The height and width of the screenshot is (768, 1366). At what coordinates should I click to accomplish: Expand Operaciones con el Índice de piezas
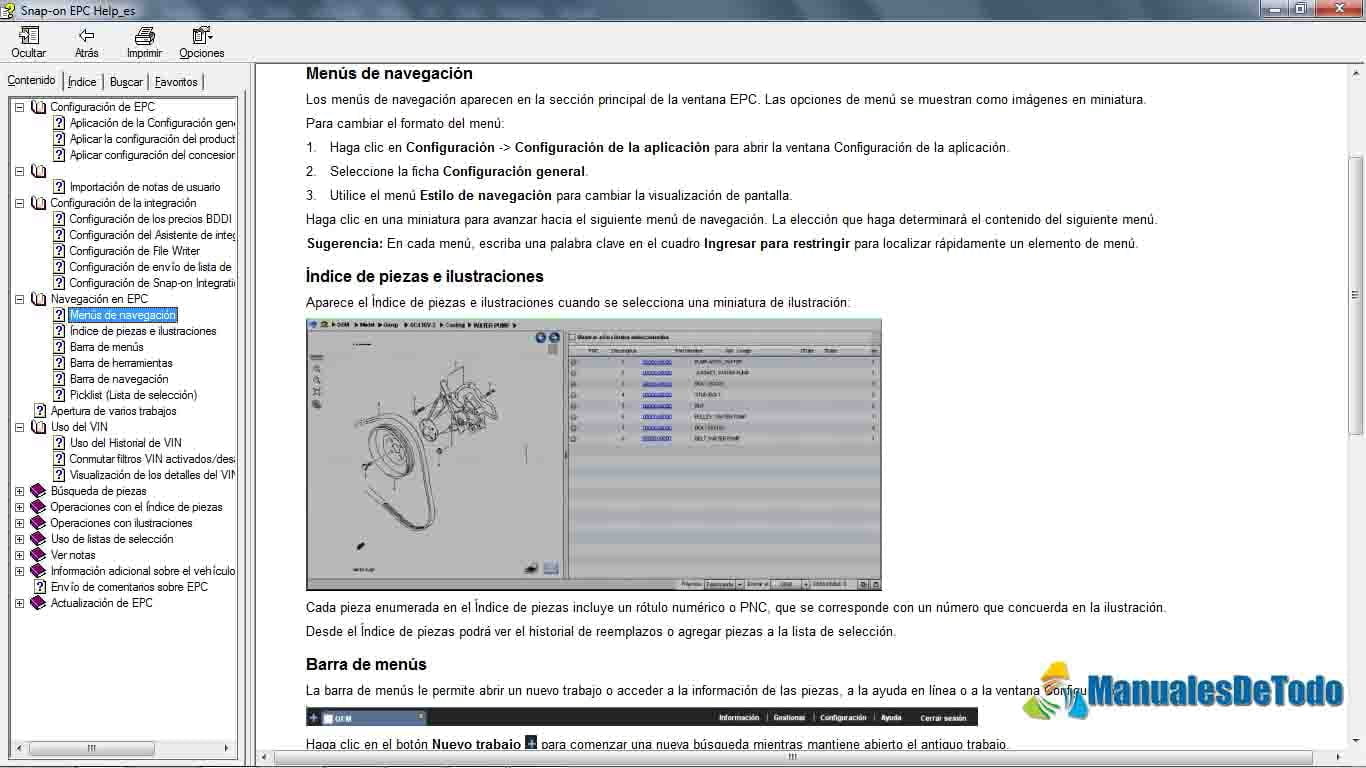pos(19,507)
